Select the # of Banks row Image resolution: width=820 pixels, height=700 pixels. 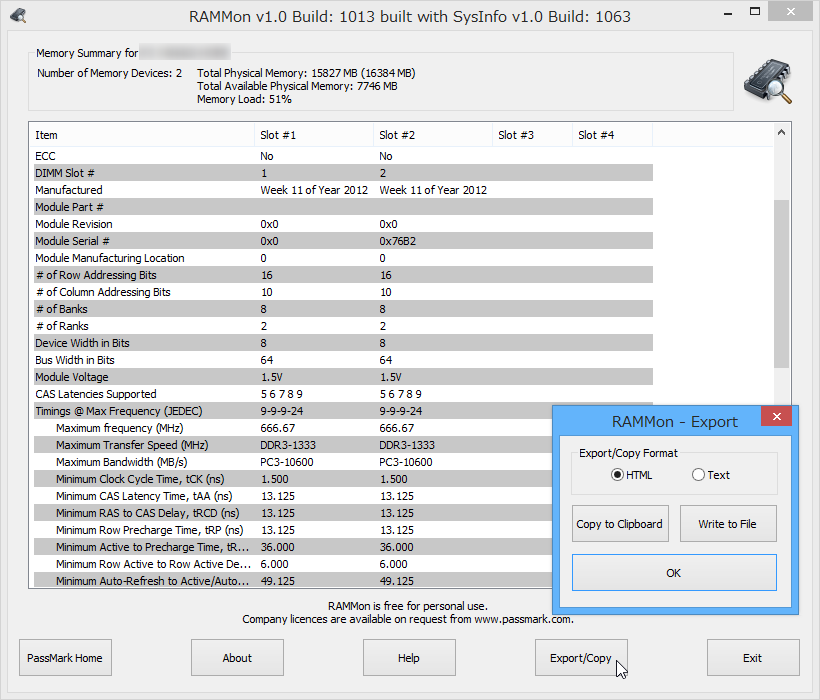pyautogui.click(x=344, y=309)
